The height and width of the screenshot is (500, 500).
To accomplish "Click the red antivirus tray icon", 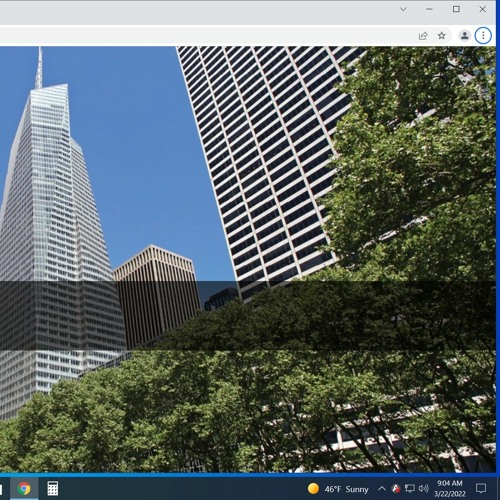I will (x=396, y=489).
